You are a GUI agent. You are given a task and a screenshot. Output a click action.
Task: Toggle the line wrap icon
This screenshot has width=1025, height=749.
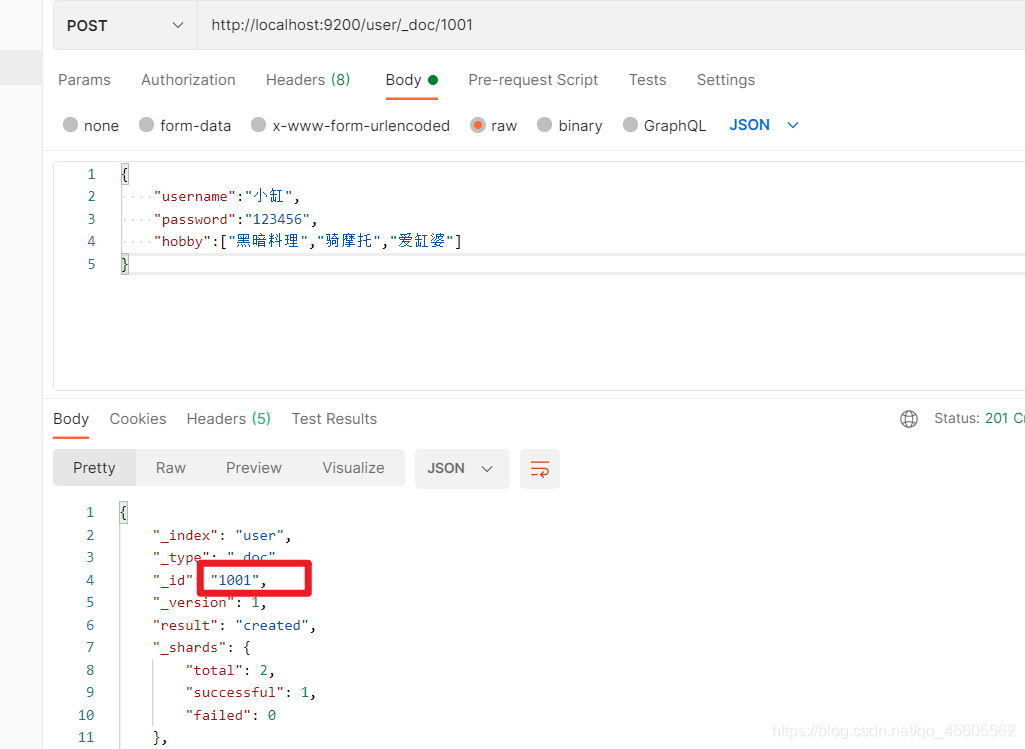tap(540, 469)
